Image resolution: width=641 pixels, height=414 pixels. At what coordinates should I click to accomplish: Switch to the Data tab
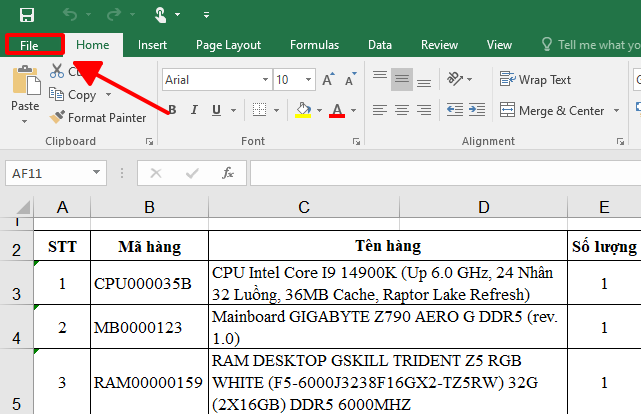pos(380,45)
